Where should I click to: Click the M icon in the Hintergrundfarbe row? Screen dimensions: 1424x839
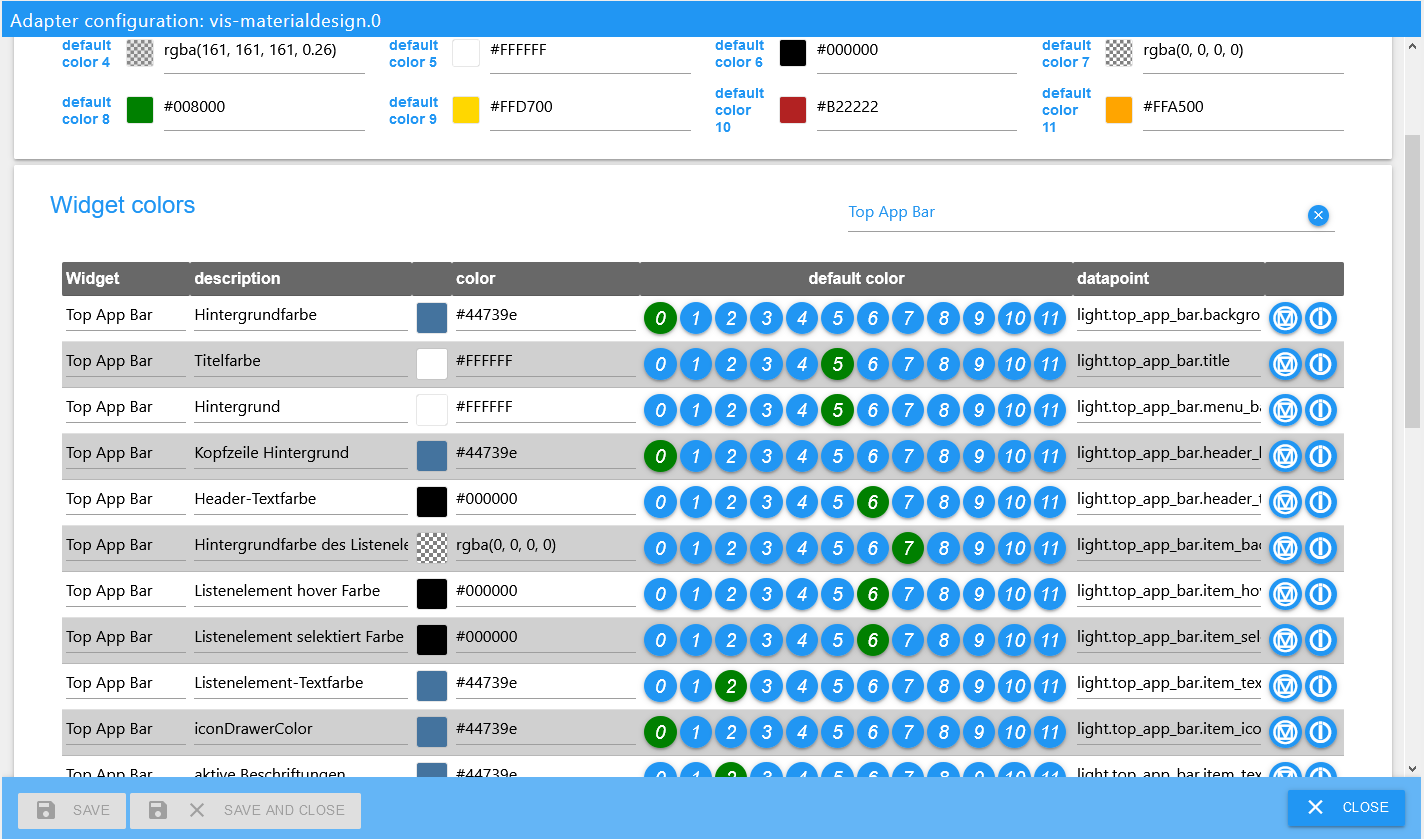pyautogui.click(x=1285, y=318)
